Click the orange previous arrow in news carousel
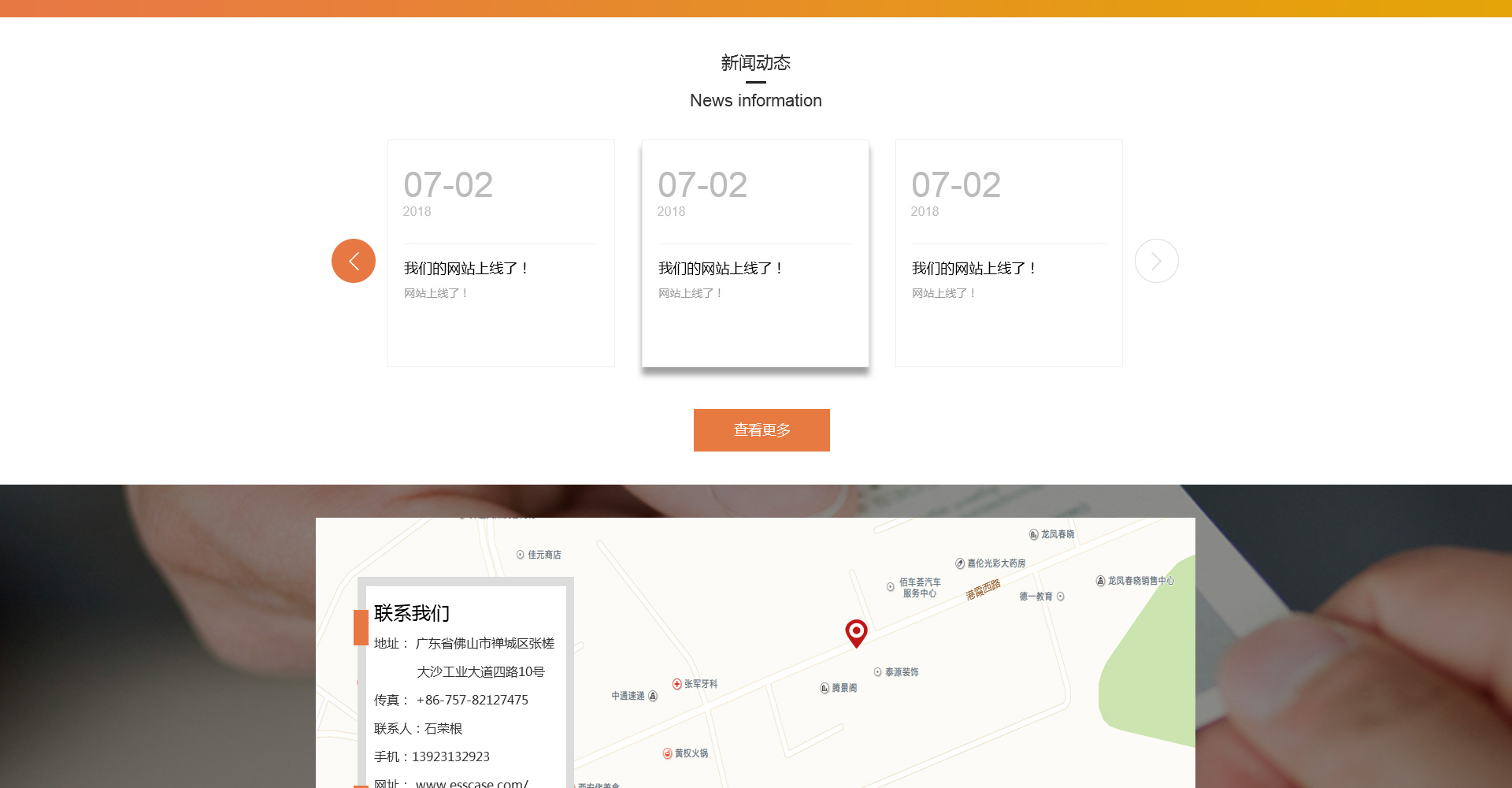The image size is (1512, 788). pos(354,261)
